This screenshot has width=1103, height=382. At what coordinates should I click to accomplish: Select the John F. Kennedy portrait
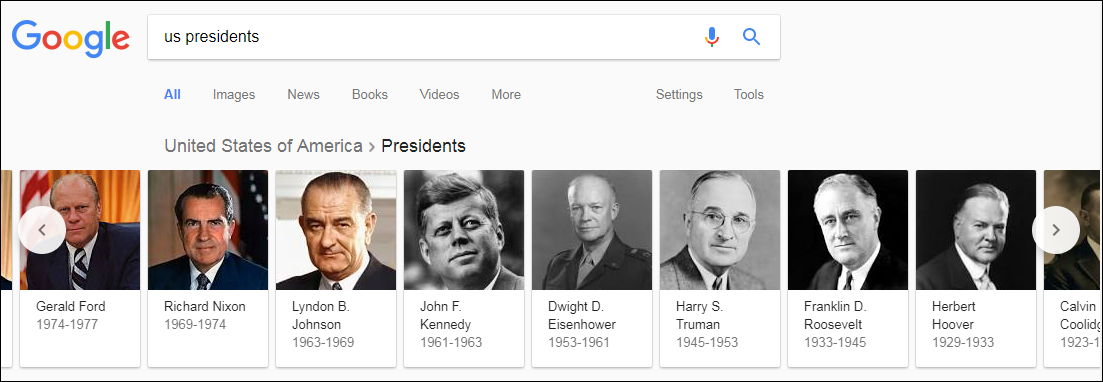click(x=464, y=230)
